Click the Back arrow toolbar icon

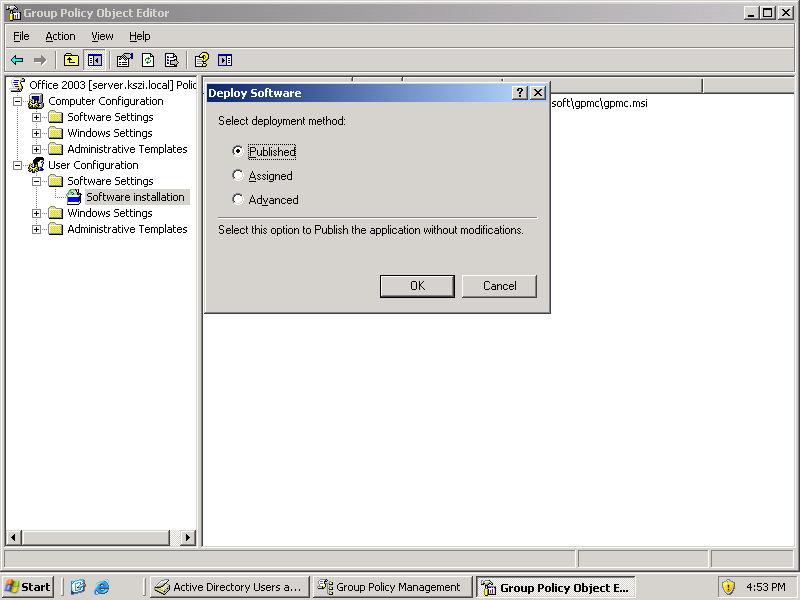[17, 60]
